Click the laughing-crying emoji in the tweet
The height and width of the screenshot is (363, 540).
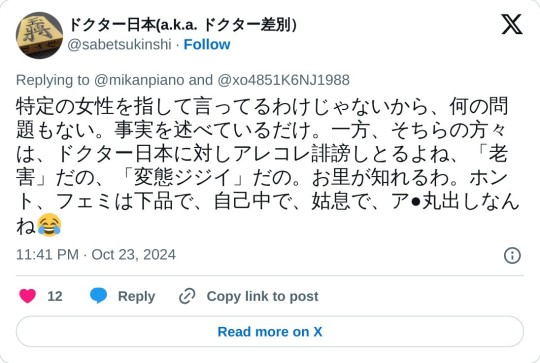(49, 225)
